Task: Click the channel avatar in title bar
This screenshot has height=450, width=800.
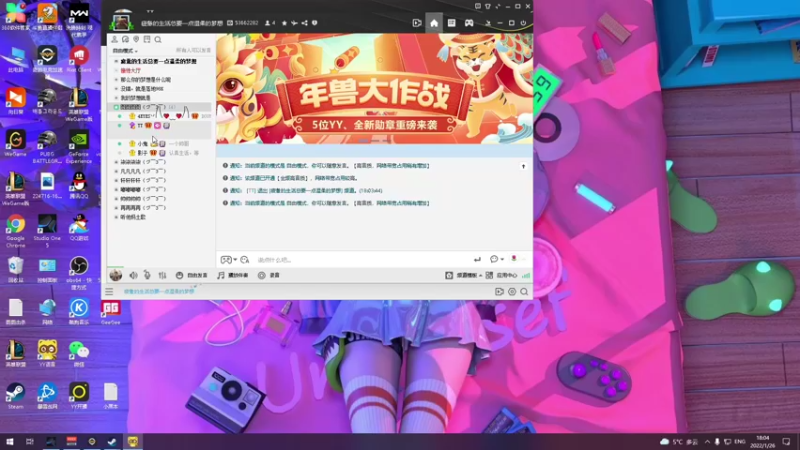Action: click(x=121, y=22)
